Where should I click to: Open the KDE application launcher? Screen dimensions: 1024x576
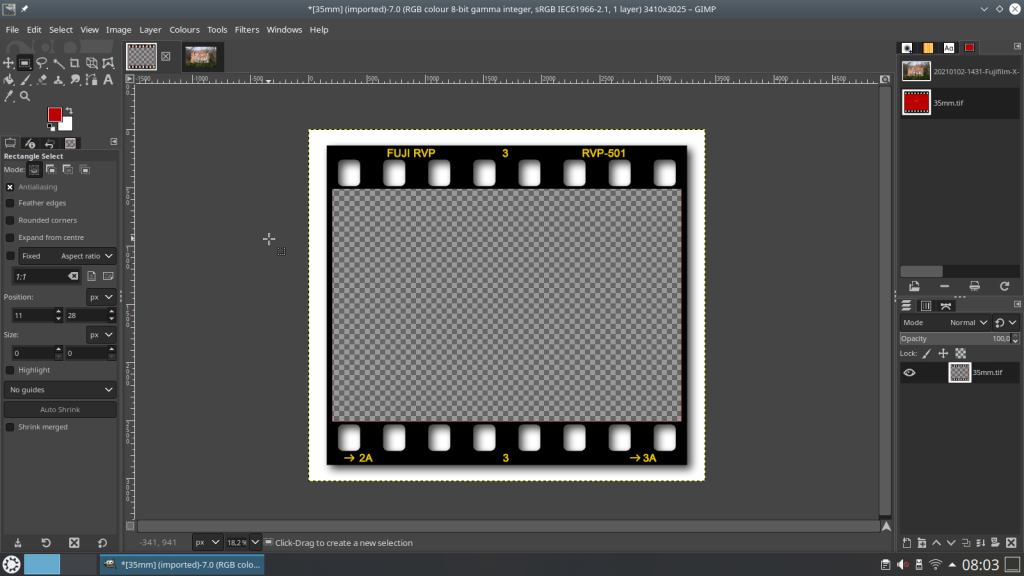[x=11, y=564]
